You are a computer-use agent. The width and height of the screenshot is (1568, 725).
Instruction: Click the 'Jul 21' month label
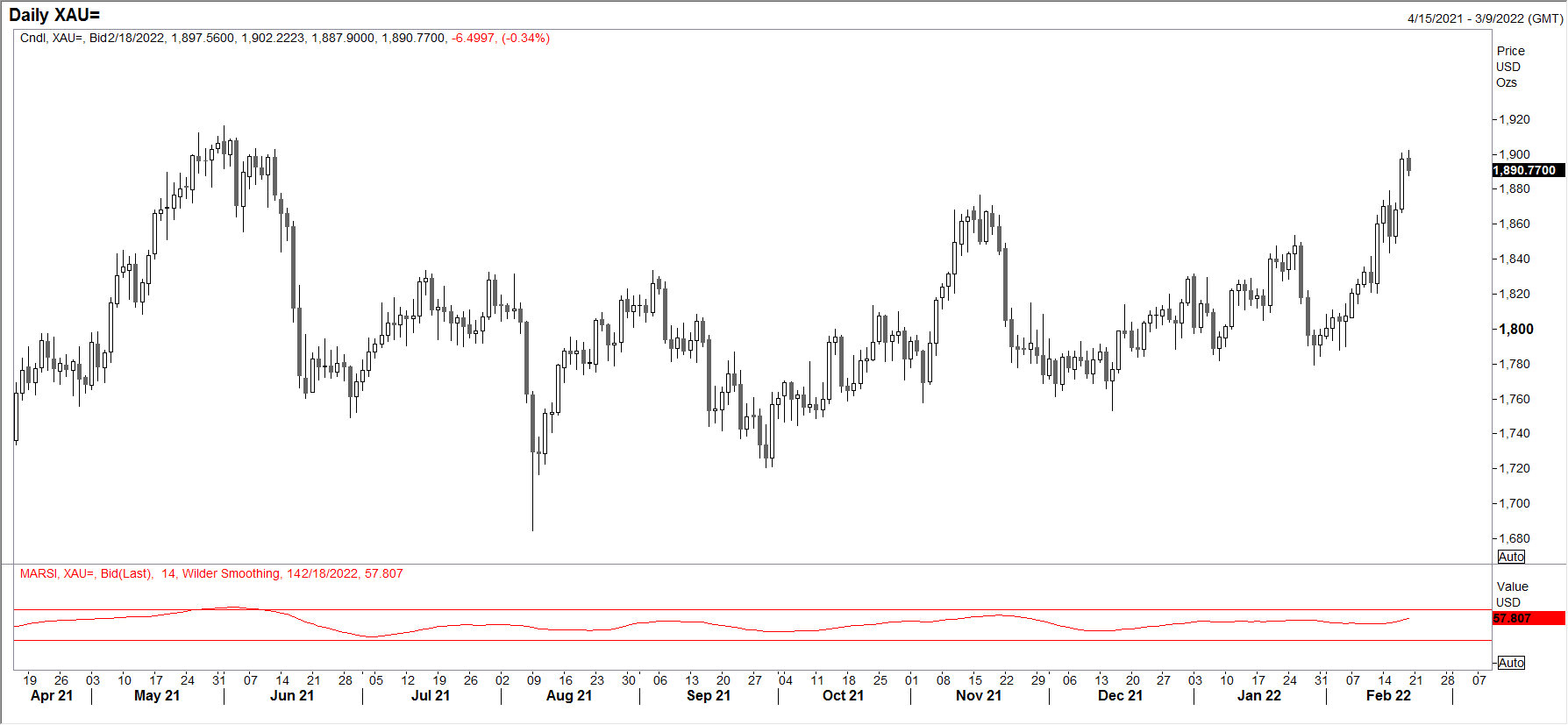pos(431,695)
